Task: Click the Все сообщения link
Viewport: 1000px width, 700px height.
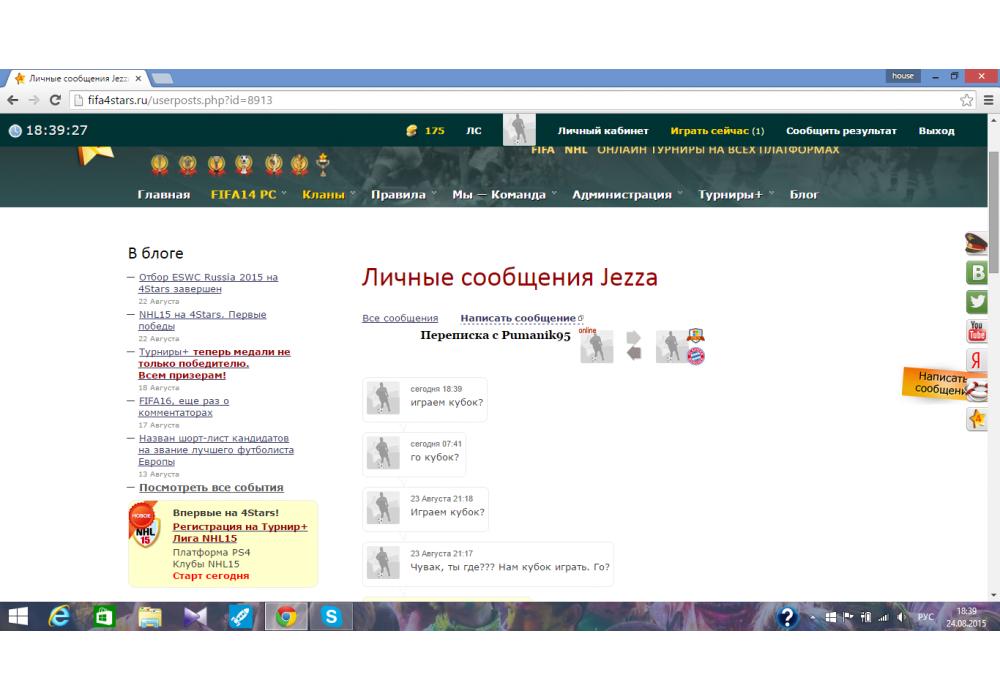Action: (400, 318)
